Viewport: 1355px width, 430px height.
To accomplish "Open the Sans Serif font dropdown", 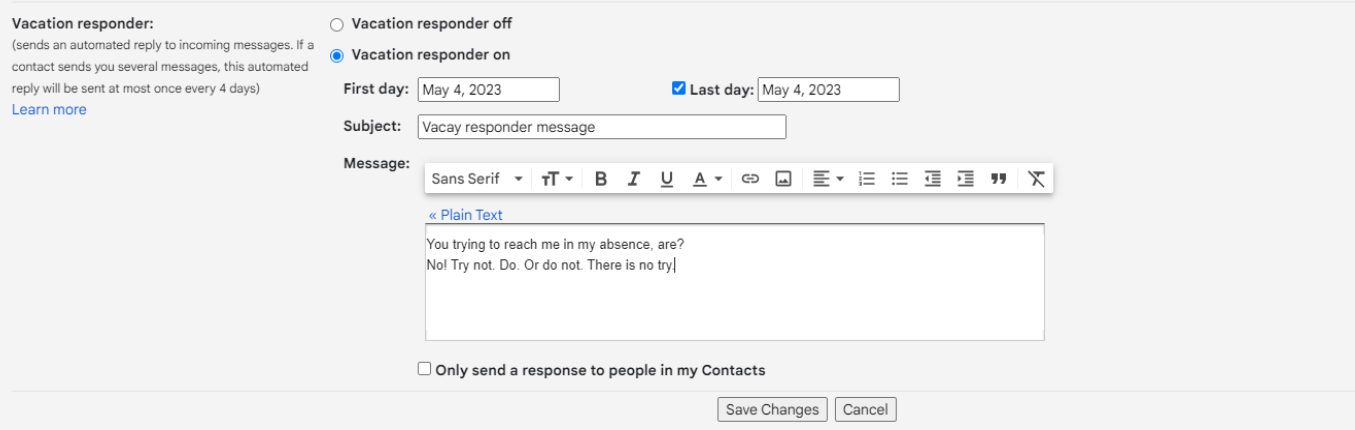I will 477,179.
